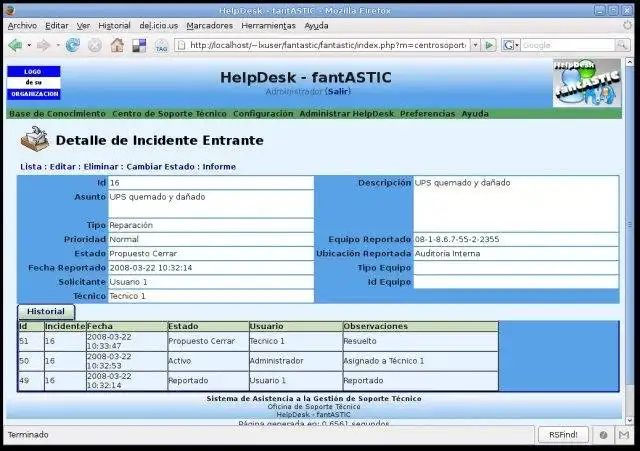Click the Solicitante value Usuario 1
This screenshot has height=451, width=640.
pos(211,282)
